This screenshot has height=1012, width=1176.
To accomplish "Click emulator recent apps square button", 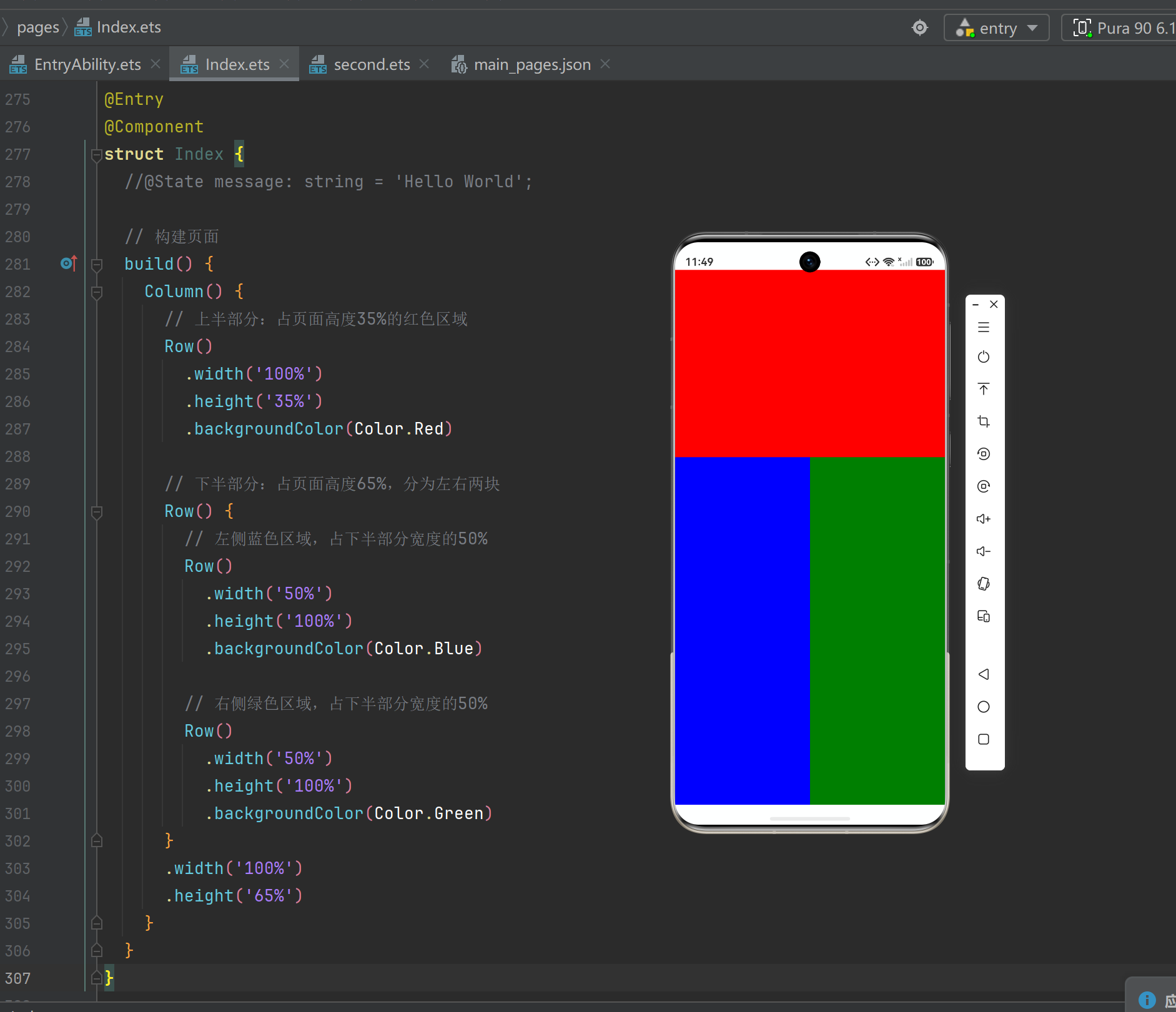I will (x=984, y=739).
